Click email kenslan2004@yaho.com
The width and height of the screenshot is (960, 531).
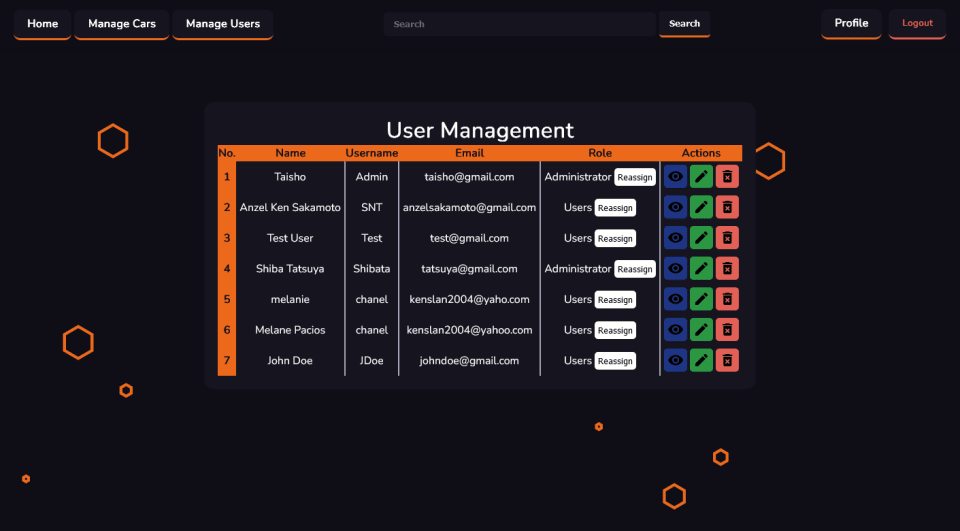pyautogui.click(x=469, y=299)
